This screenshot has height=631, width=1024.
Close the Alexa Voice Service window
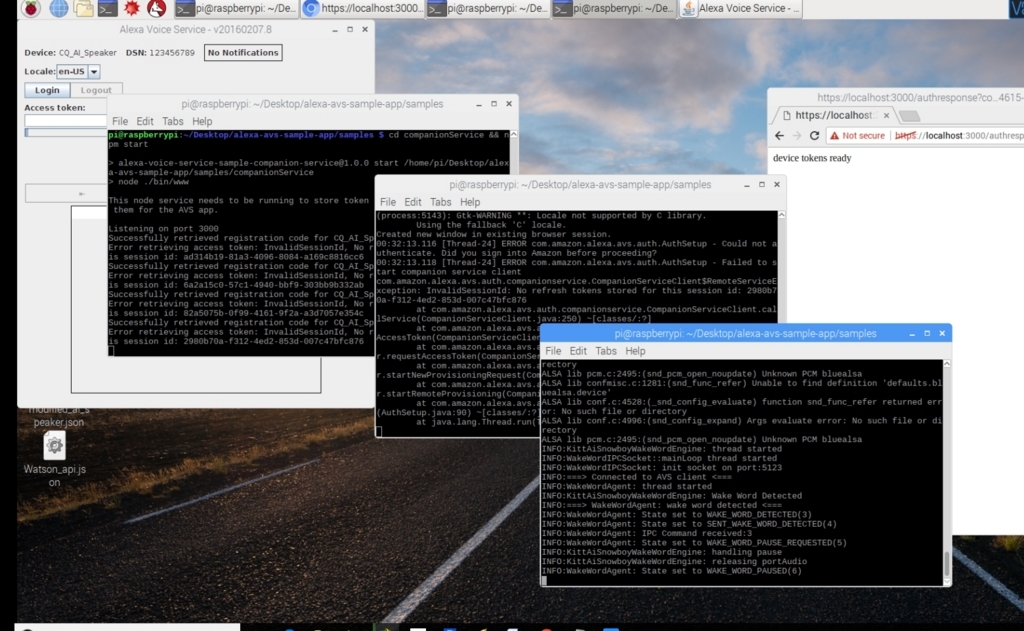(x=365, y=29)
